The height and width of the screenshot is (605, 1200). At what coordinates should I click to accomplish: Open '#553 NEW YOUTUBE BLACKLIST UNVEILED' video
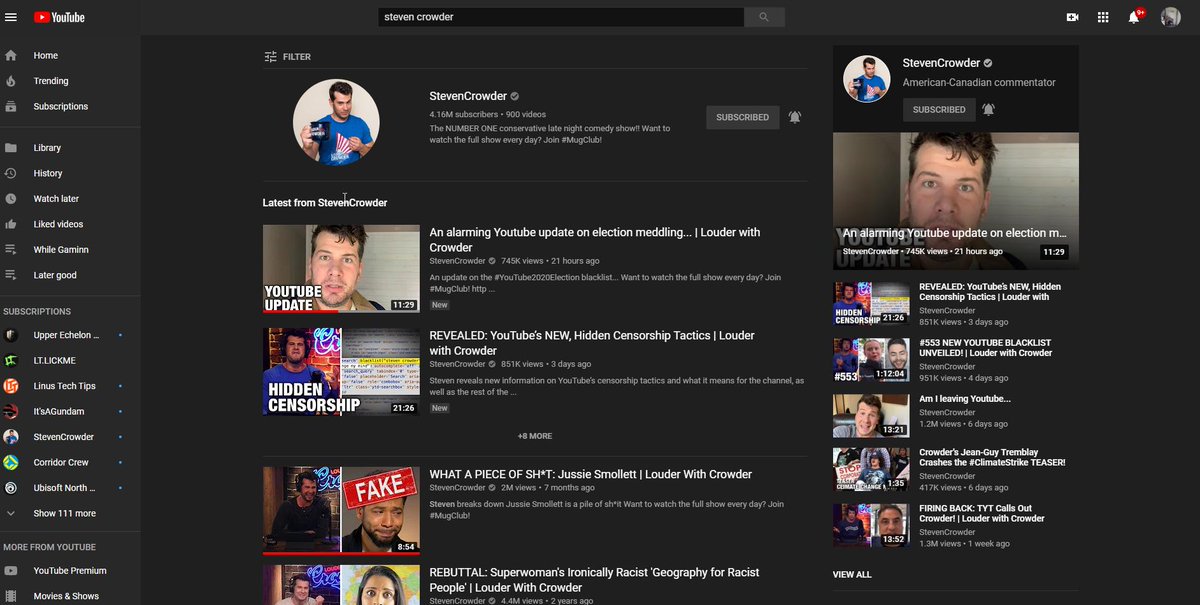click(x=986, y=348)
